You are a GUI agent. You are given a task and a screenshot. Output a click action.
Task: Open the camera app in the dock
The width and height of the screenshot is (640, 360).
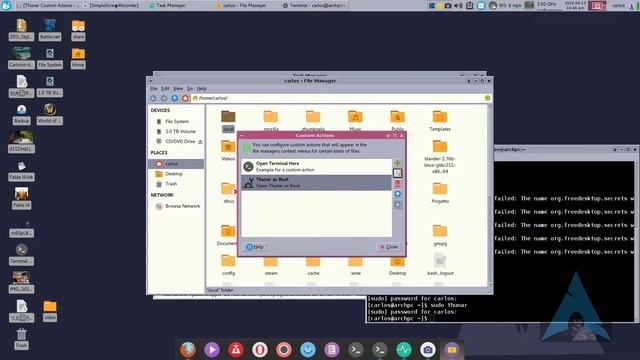point(428,349)
